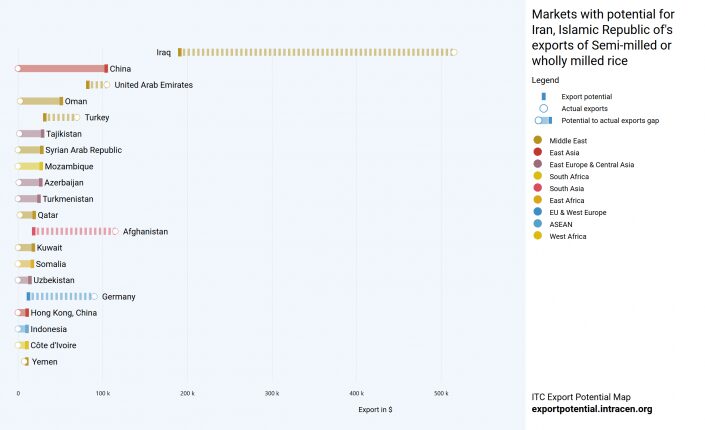Click the Hong Kong, China label

coord(63,313)
